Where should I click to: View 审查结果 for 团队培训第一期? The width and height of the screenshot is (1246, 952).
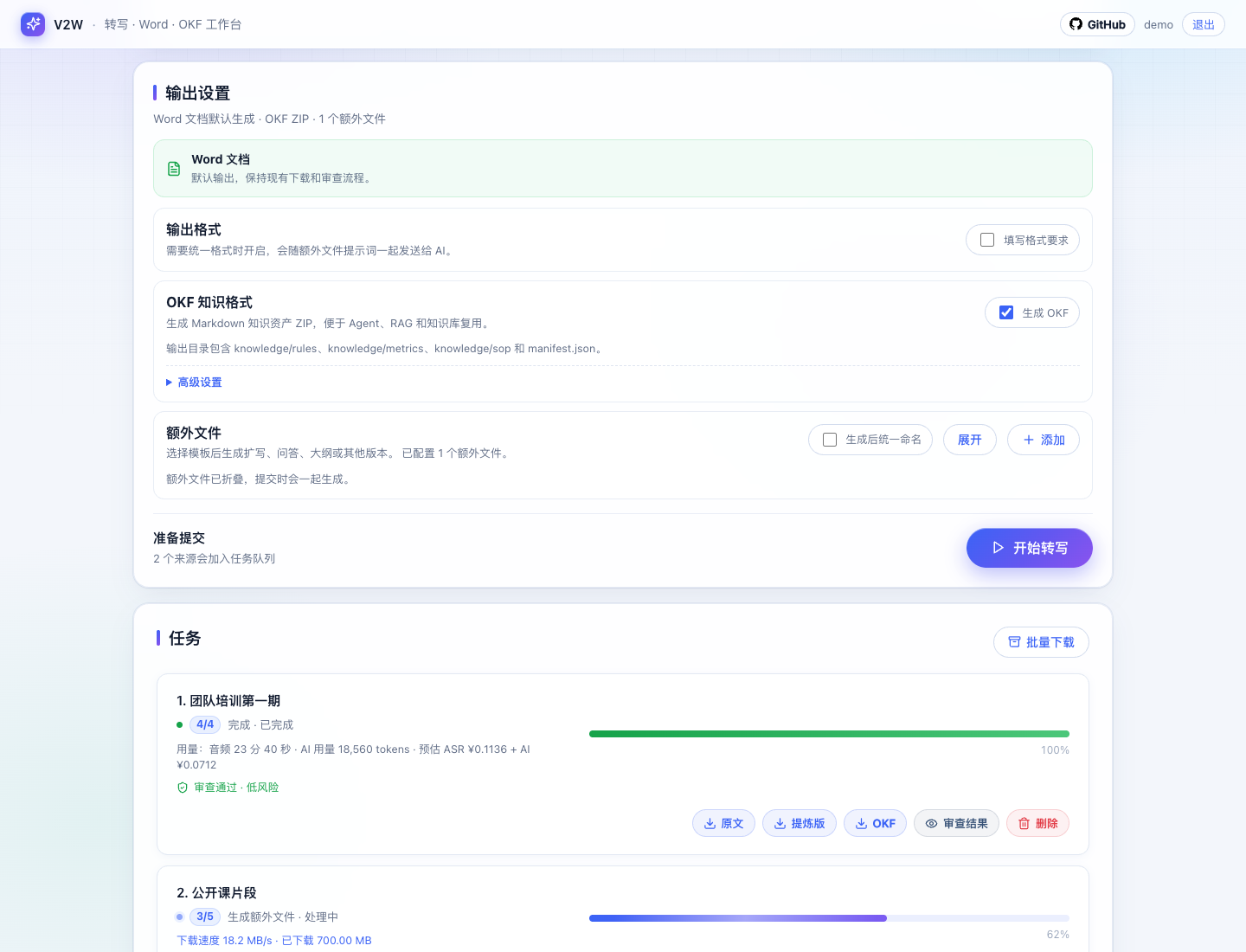pos(956,824)
